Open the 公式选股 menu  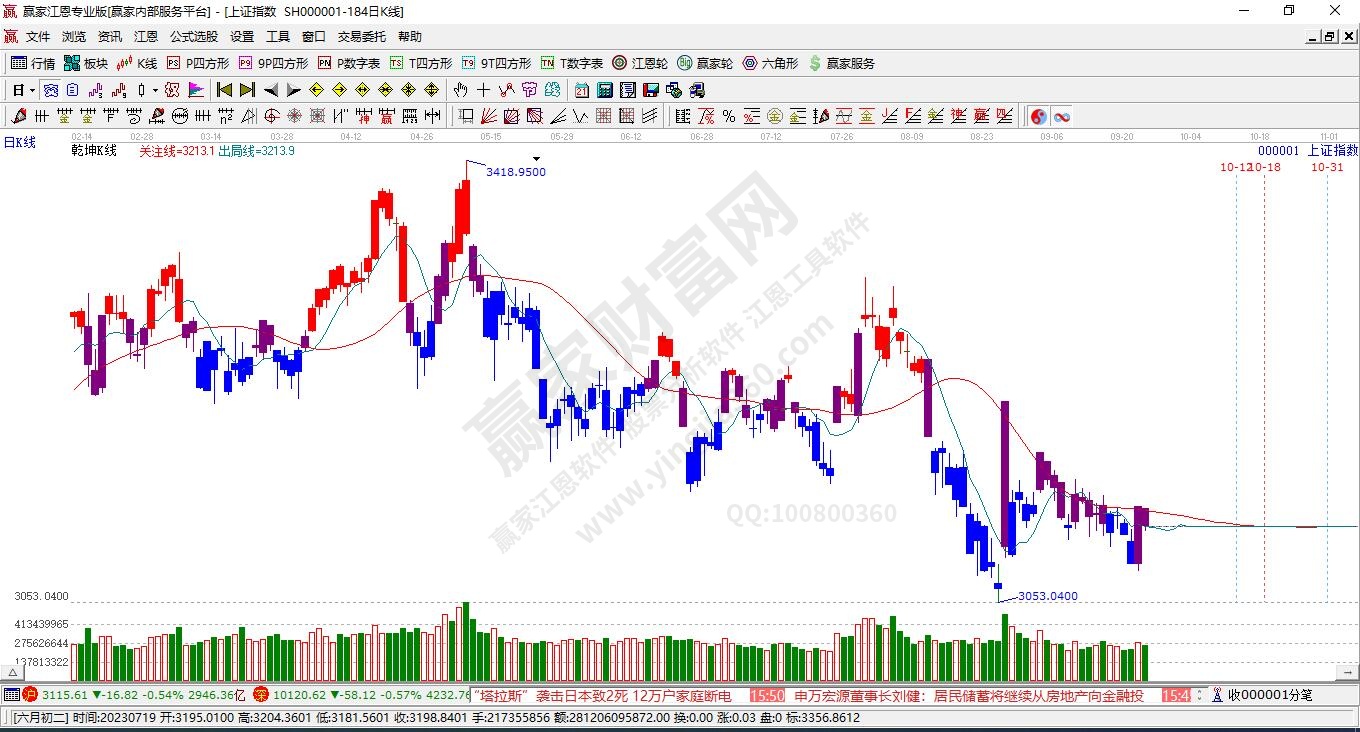pyautogui.click(x=193, y=36)
